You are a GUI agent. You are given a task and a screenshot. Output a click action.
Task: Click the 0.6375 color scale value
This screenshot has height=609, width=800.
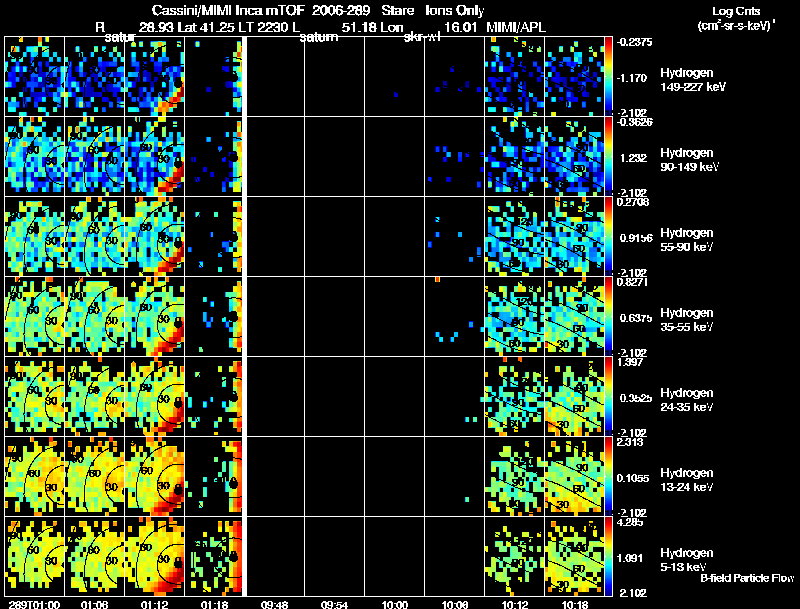pyautogui.click(x=635, y=318)
